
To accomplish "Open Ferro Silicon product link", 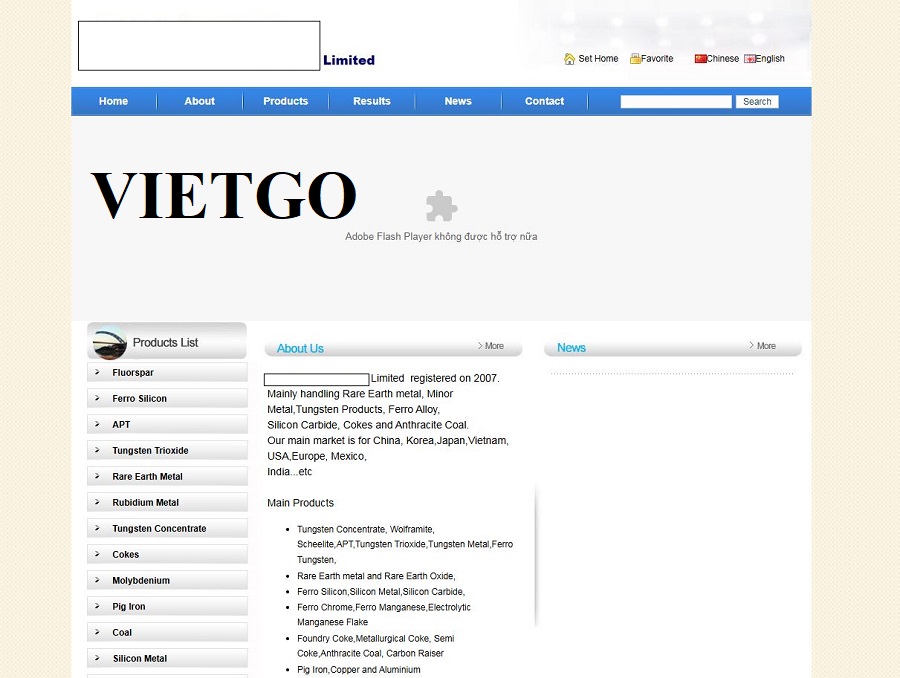I will 139,399.
